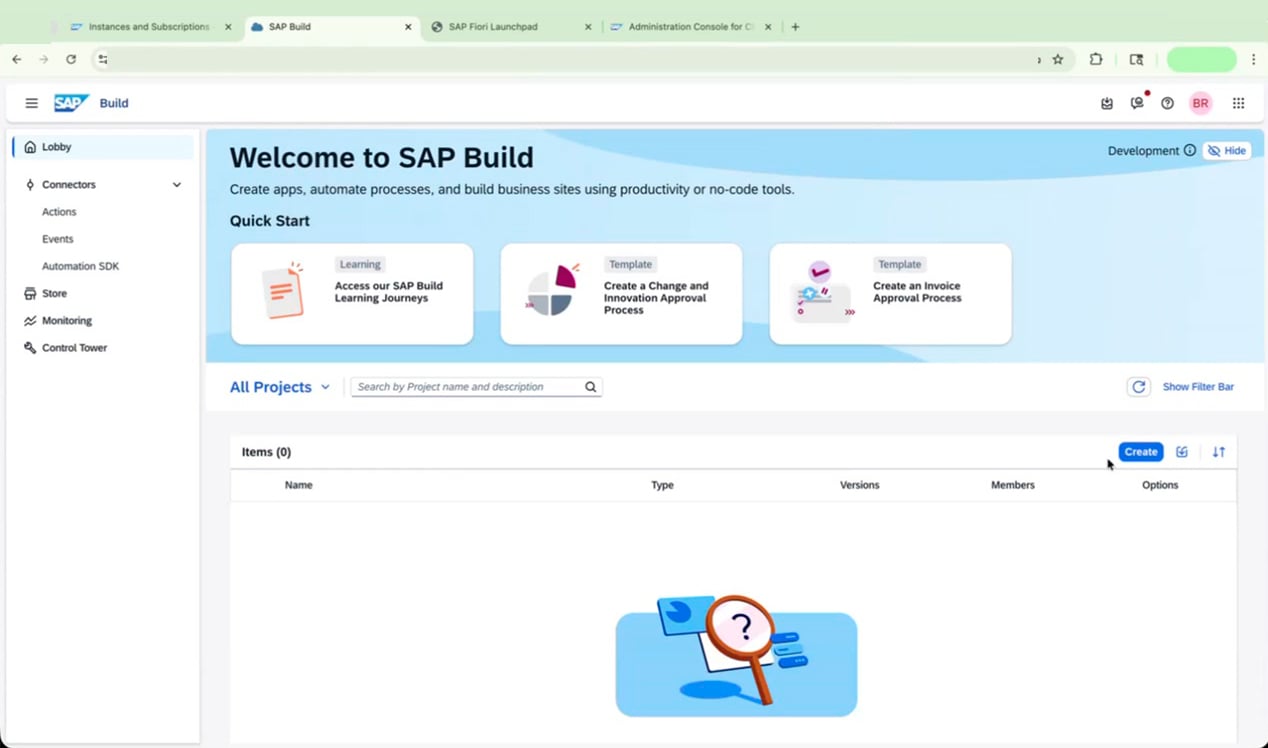Open Store in the sidebar
The image size is (1268, 748).
54,294
